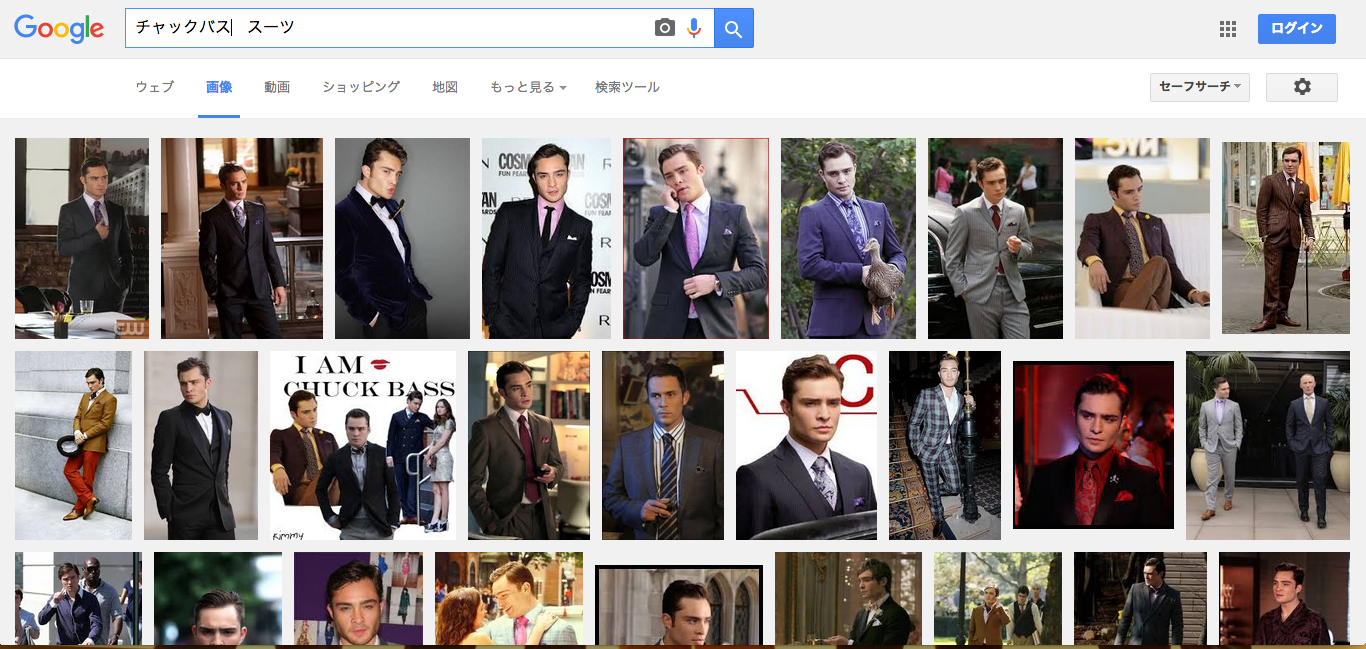Select the active 画像 tab
Viewport: 1366px width, 649px height.
coord(219,87)
